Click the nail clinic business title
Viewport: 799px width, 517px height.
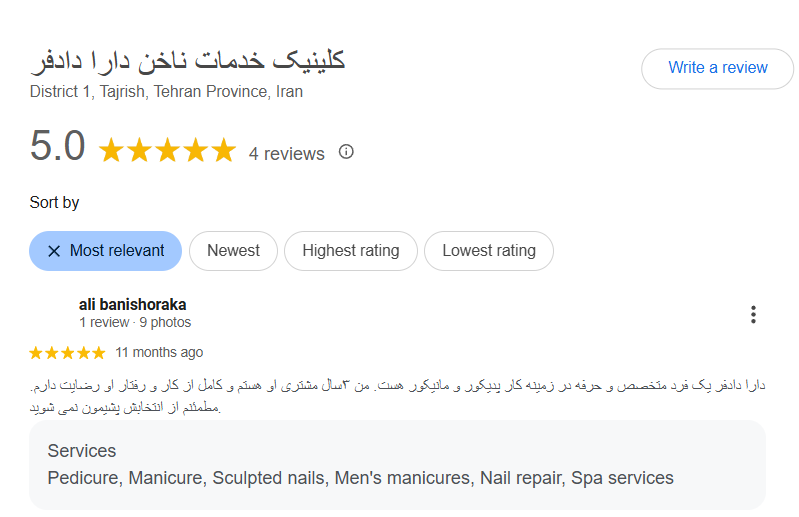pos(188,61)
